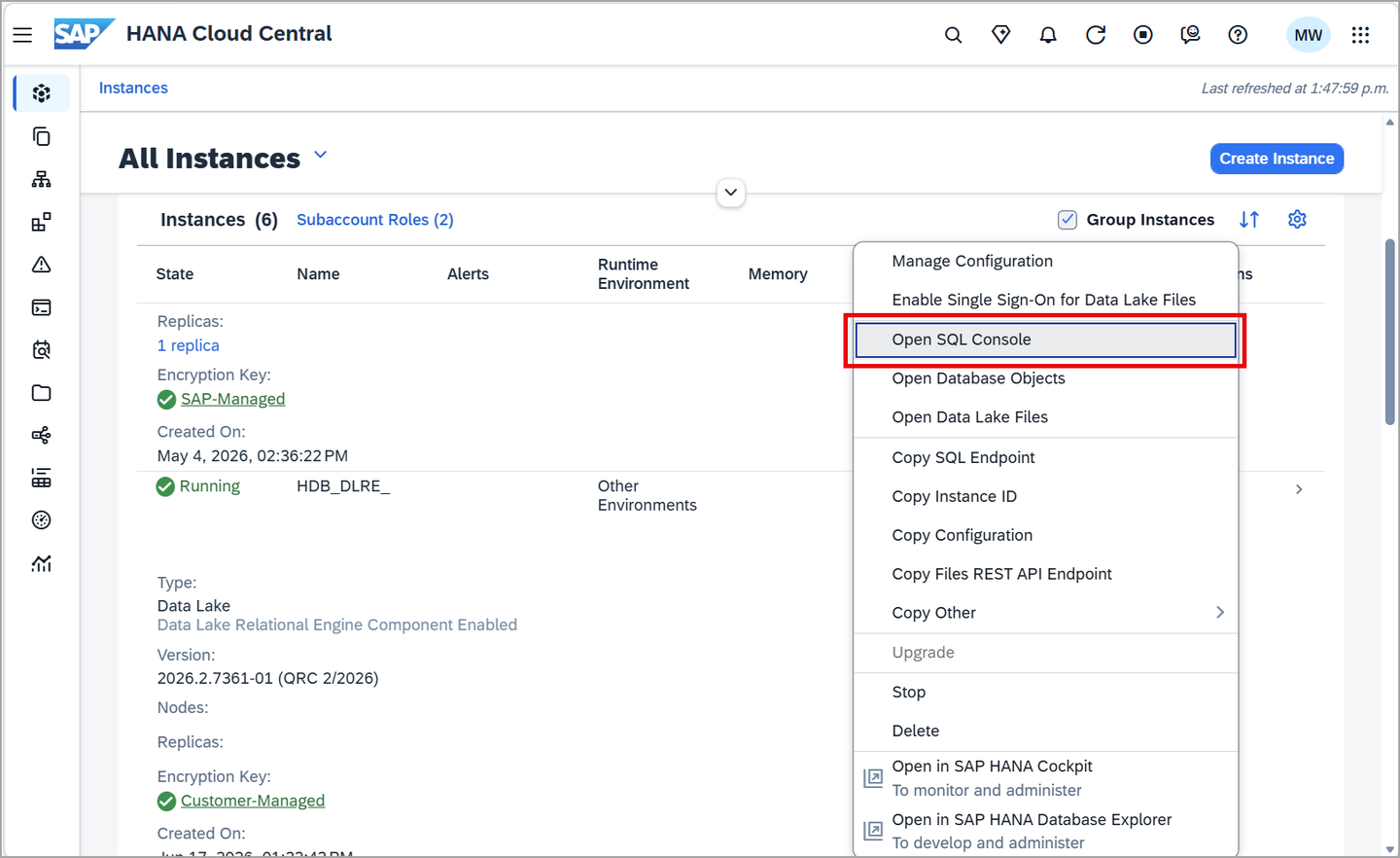Open the Instances breadcrumb link
1400x858 pixels.
click(x=133, y=88)
